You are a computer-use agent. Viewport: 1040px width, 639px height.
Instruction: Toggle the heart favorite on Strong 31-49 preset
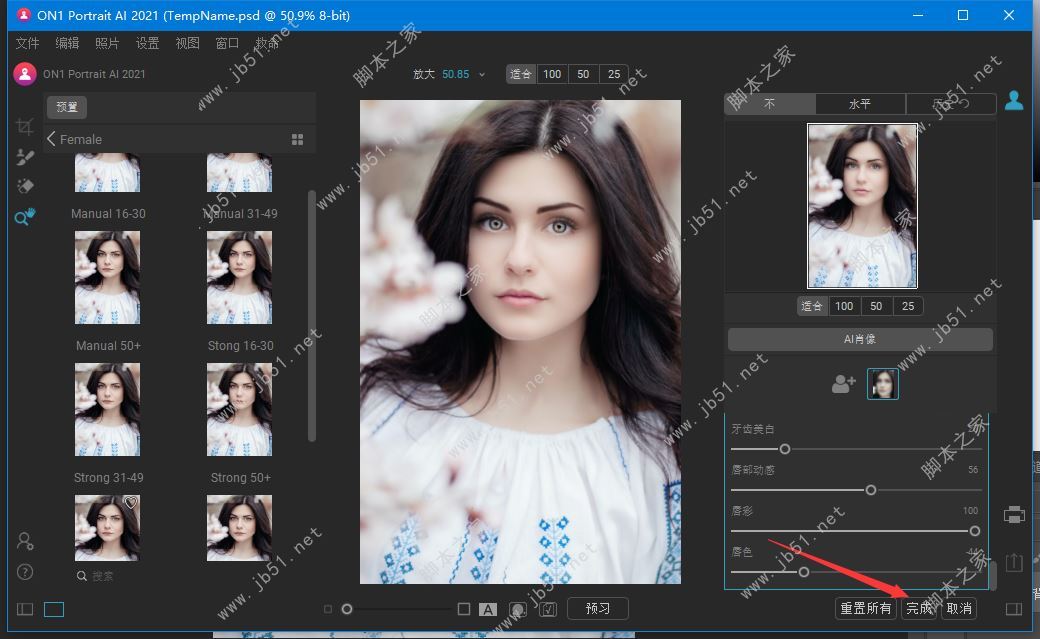click(131, 501)
